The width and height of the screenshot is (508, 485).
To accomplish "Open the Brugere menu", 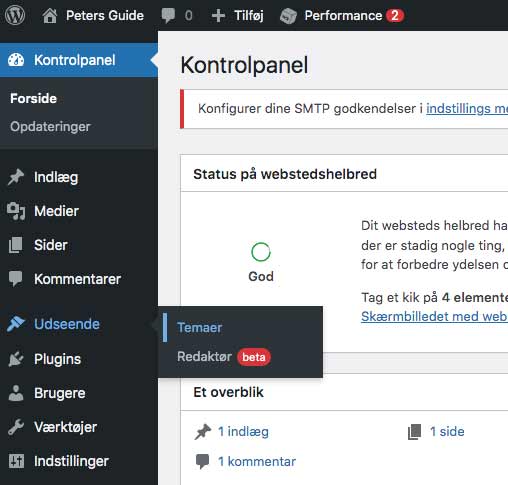I will [x=60, y=393].
